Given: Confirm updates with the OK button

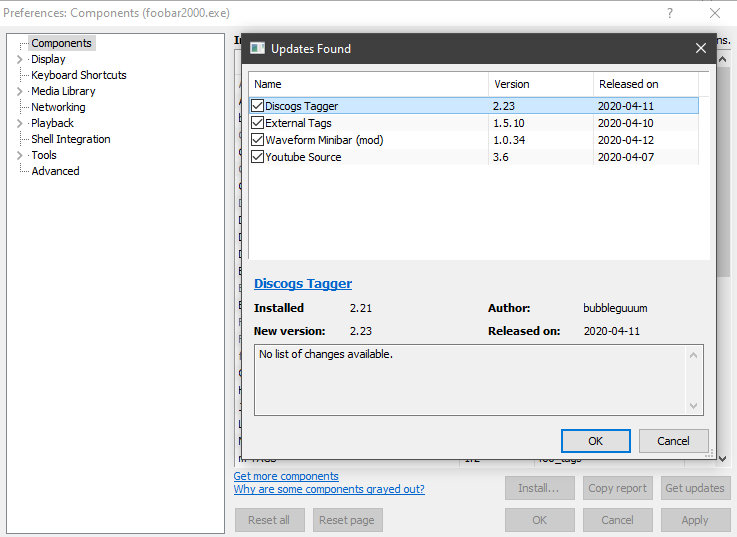Looking at the screenshot, I should [595, 440].
